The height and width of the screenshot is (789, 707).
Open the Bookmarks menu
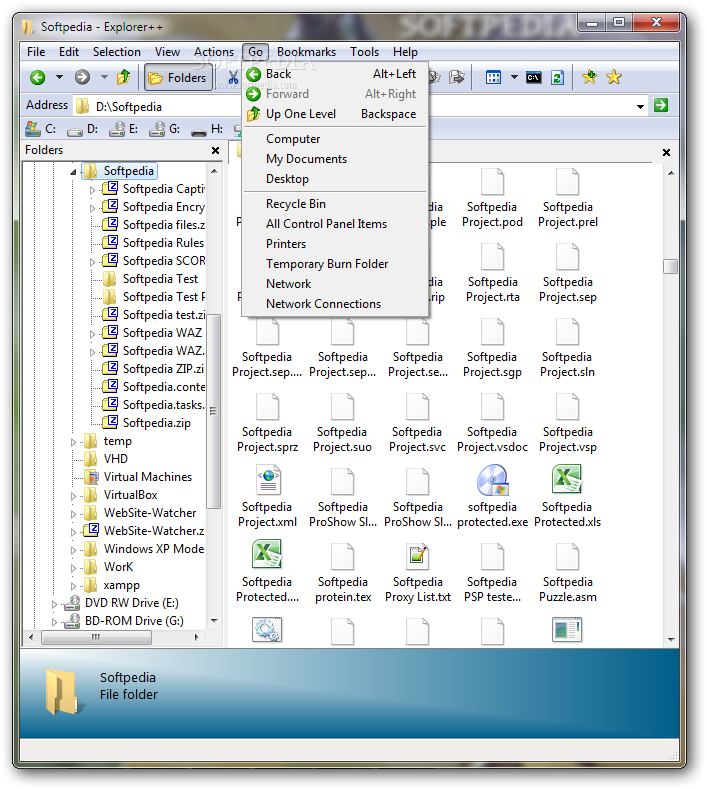point(306,52)
